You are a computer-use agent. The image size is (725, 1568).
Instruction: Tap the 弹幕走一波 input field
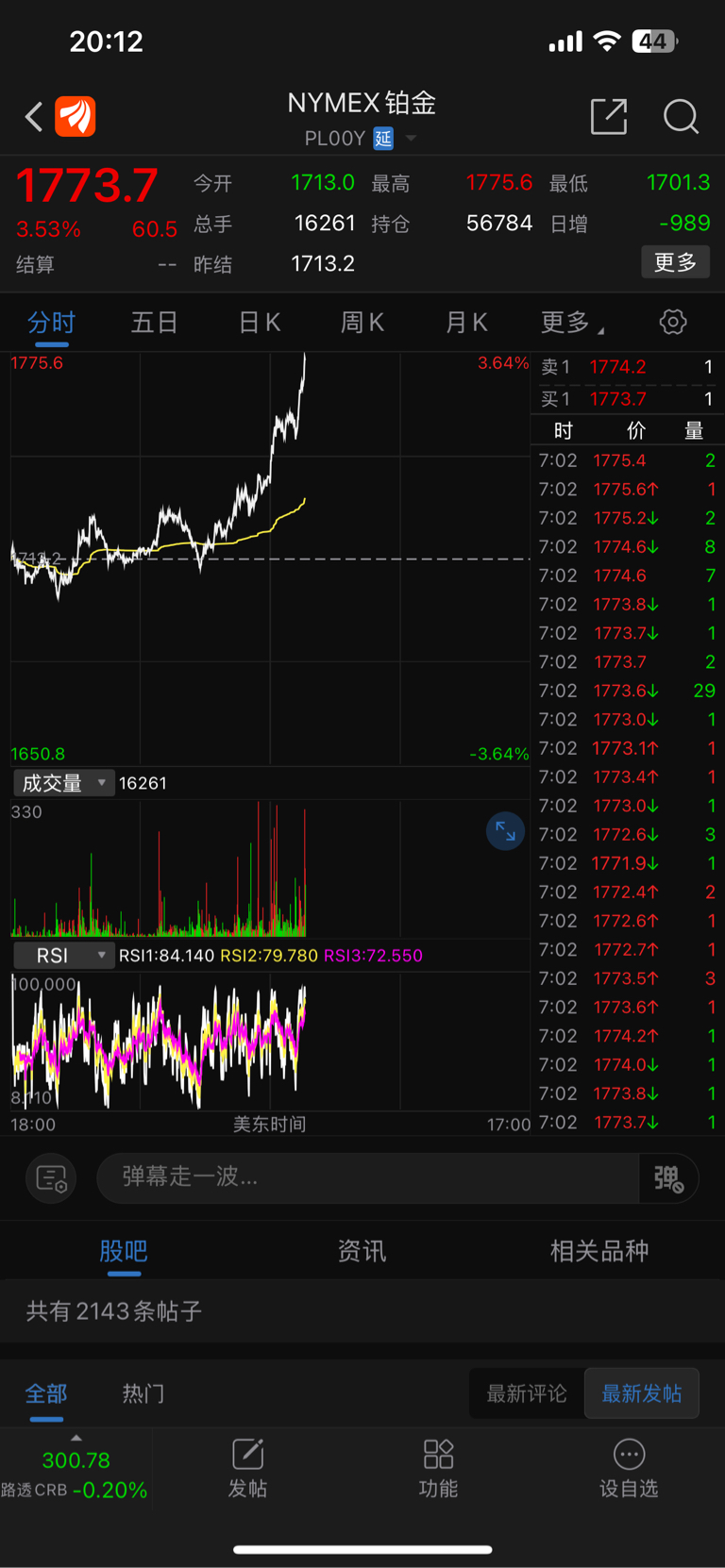(368, 1177)
